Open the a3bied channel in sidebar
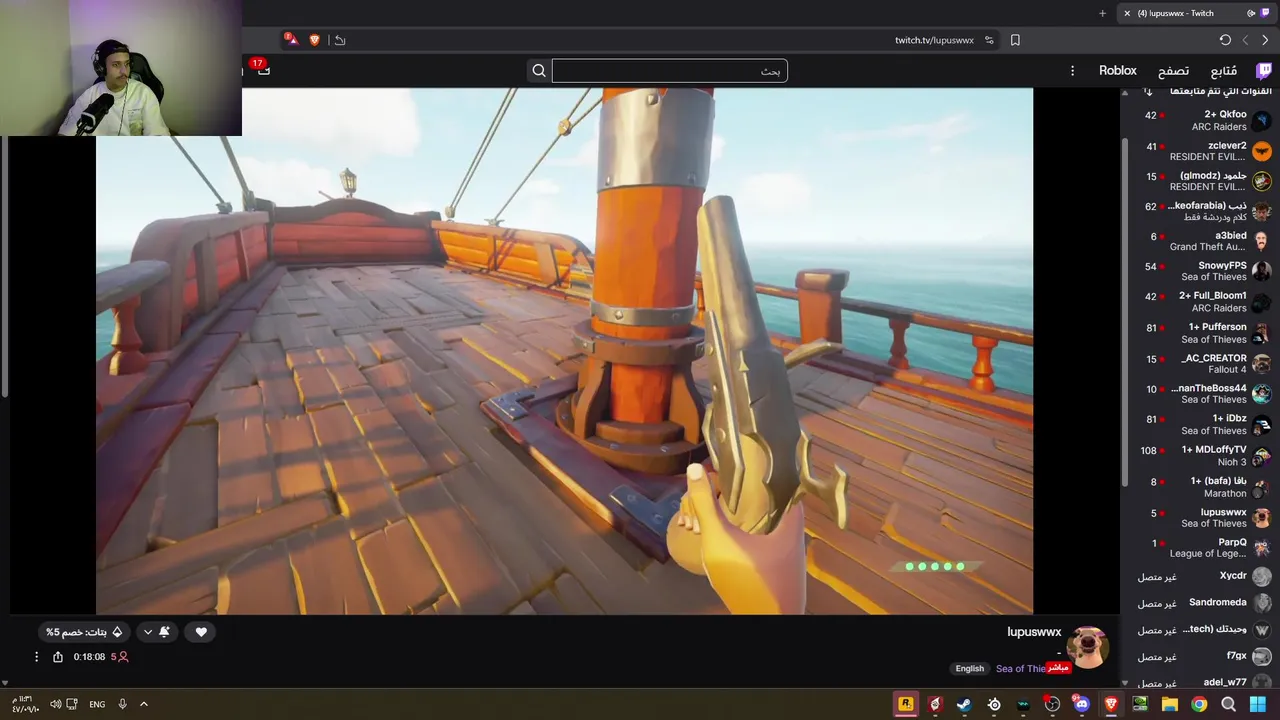The width and height of the screenshot is (1280, 720). point(1200,241)
